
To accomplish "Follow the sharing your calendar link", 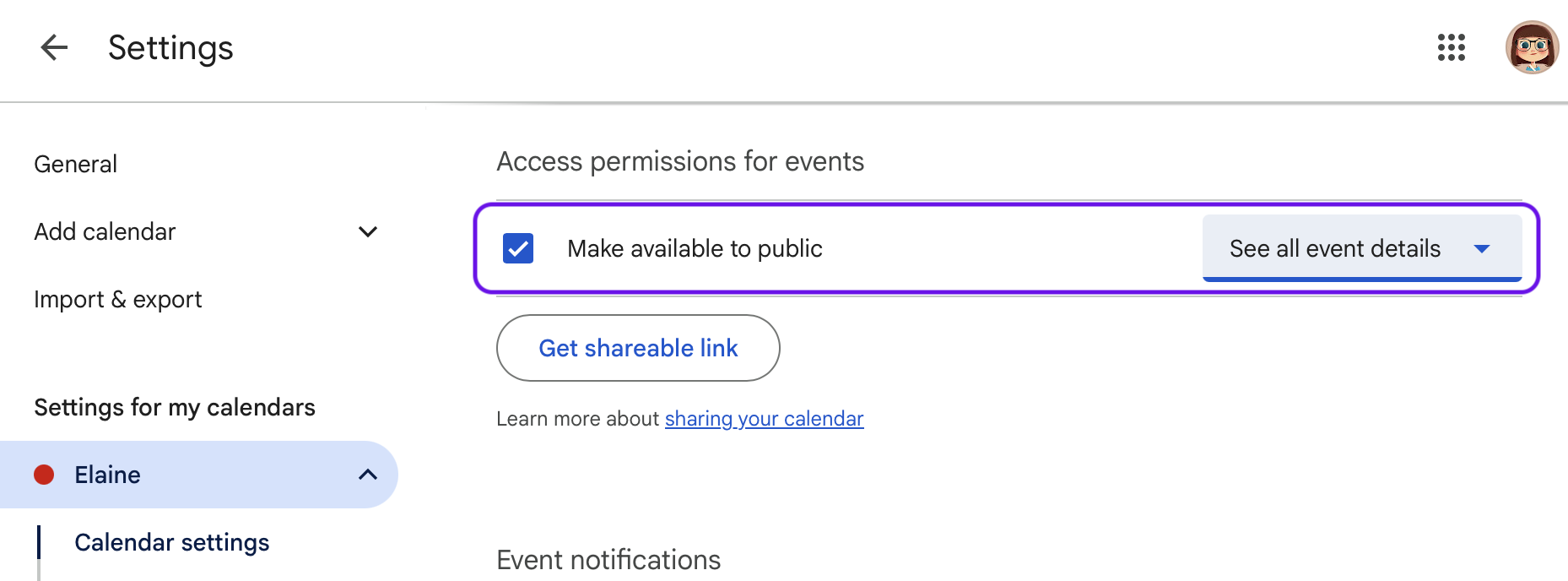I will 764,419.
